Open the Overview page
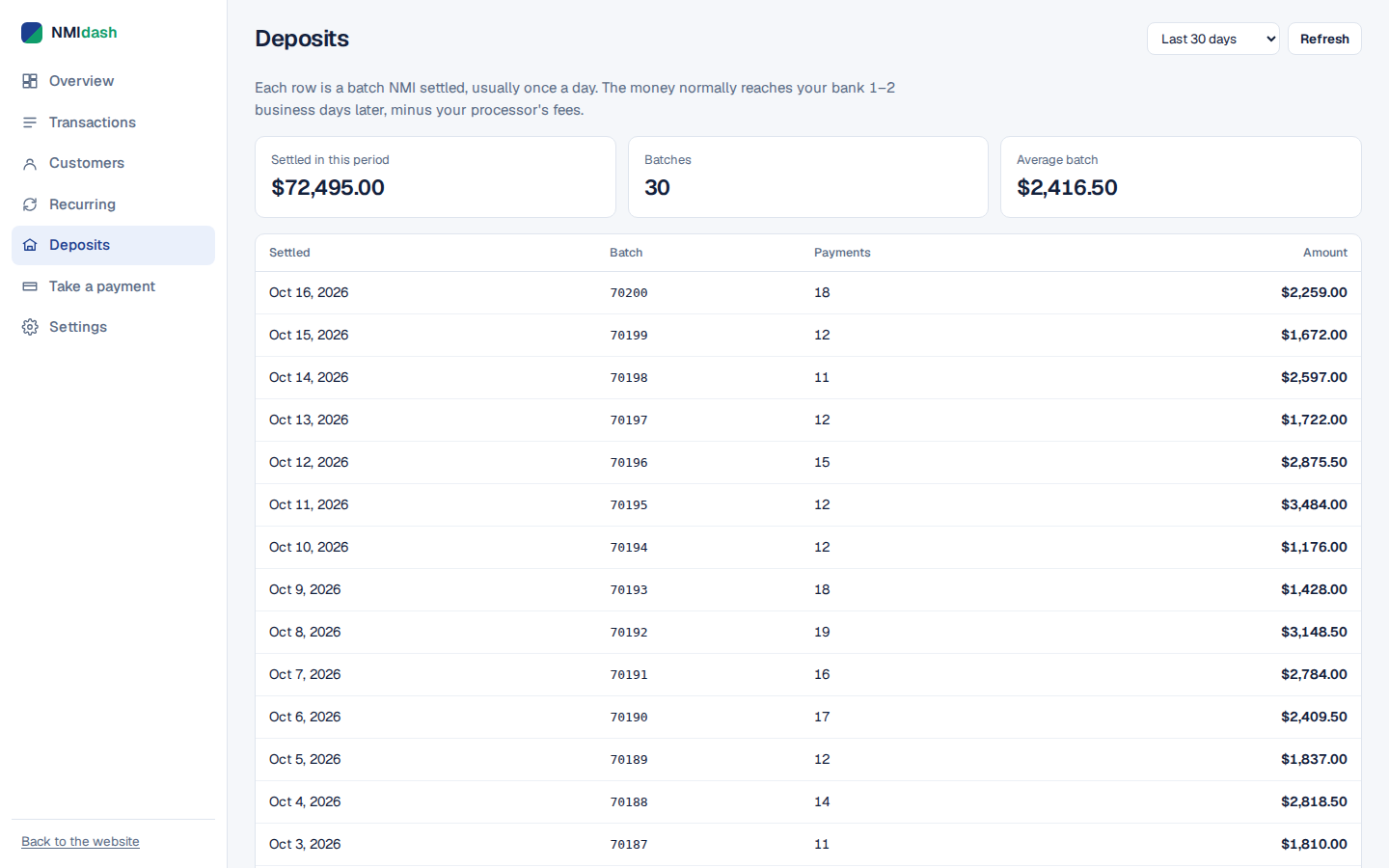 click(x=113, y=81)
